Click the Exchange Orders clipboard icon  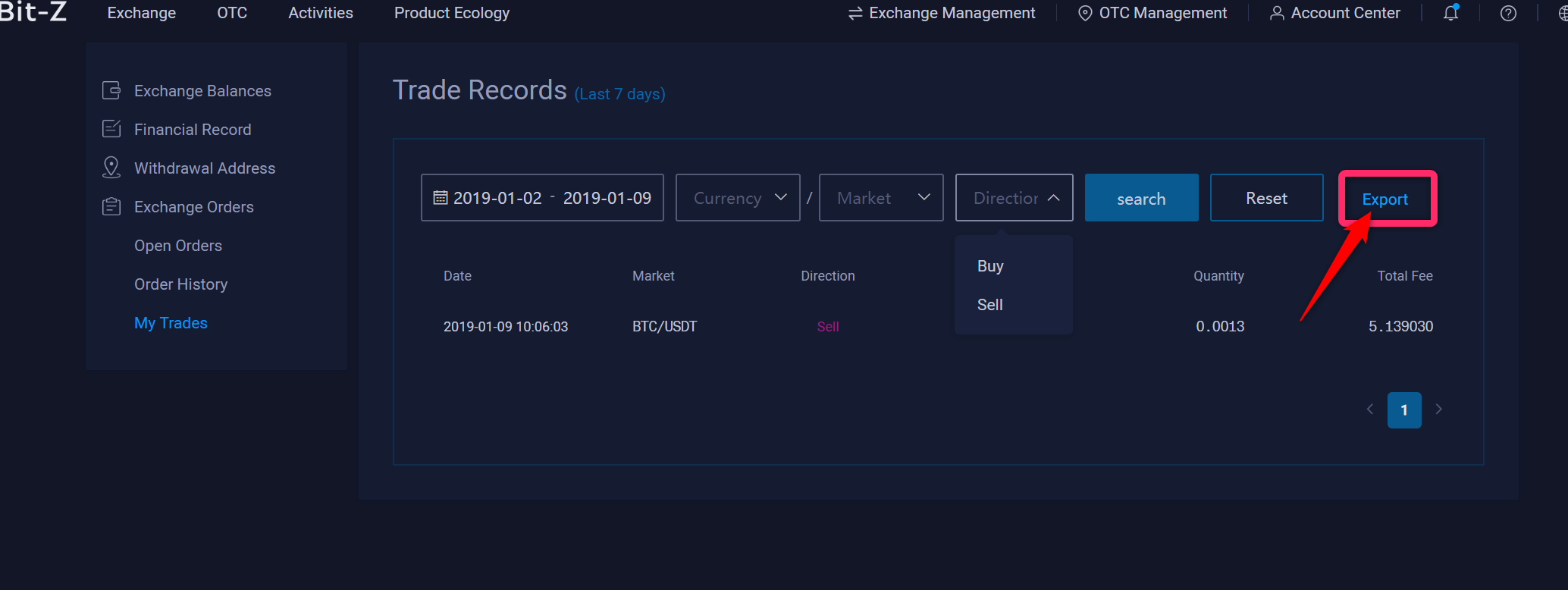click(111, 206)
